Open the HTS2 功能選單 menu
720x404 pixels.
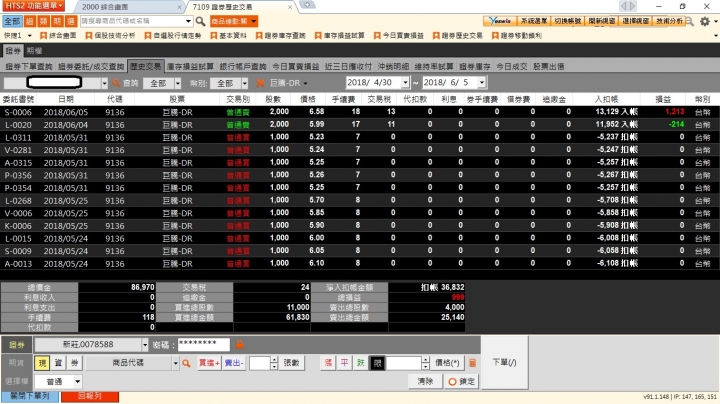[33, 6]
